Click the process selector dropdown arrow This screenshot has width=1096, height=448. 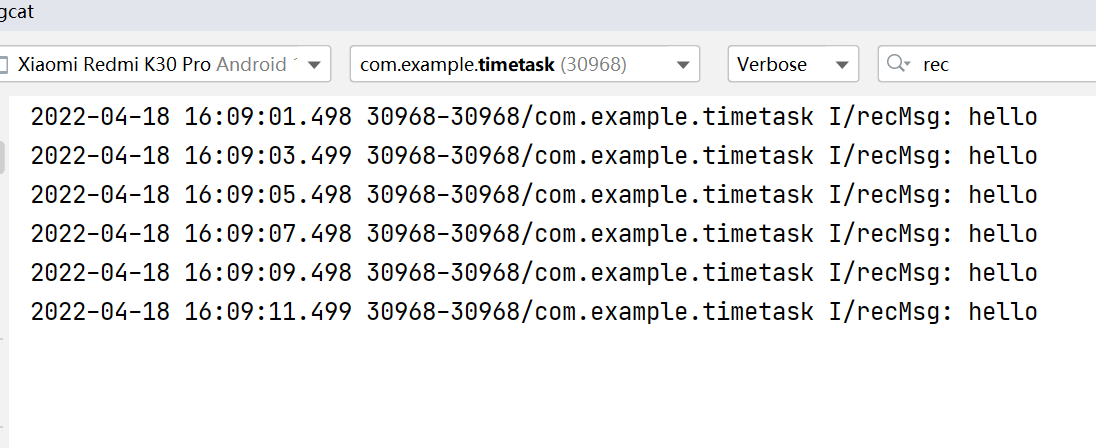point(683,65)
